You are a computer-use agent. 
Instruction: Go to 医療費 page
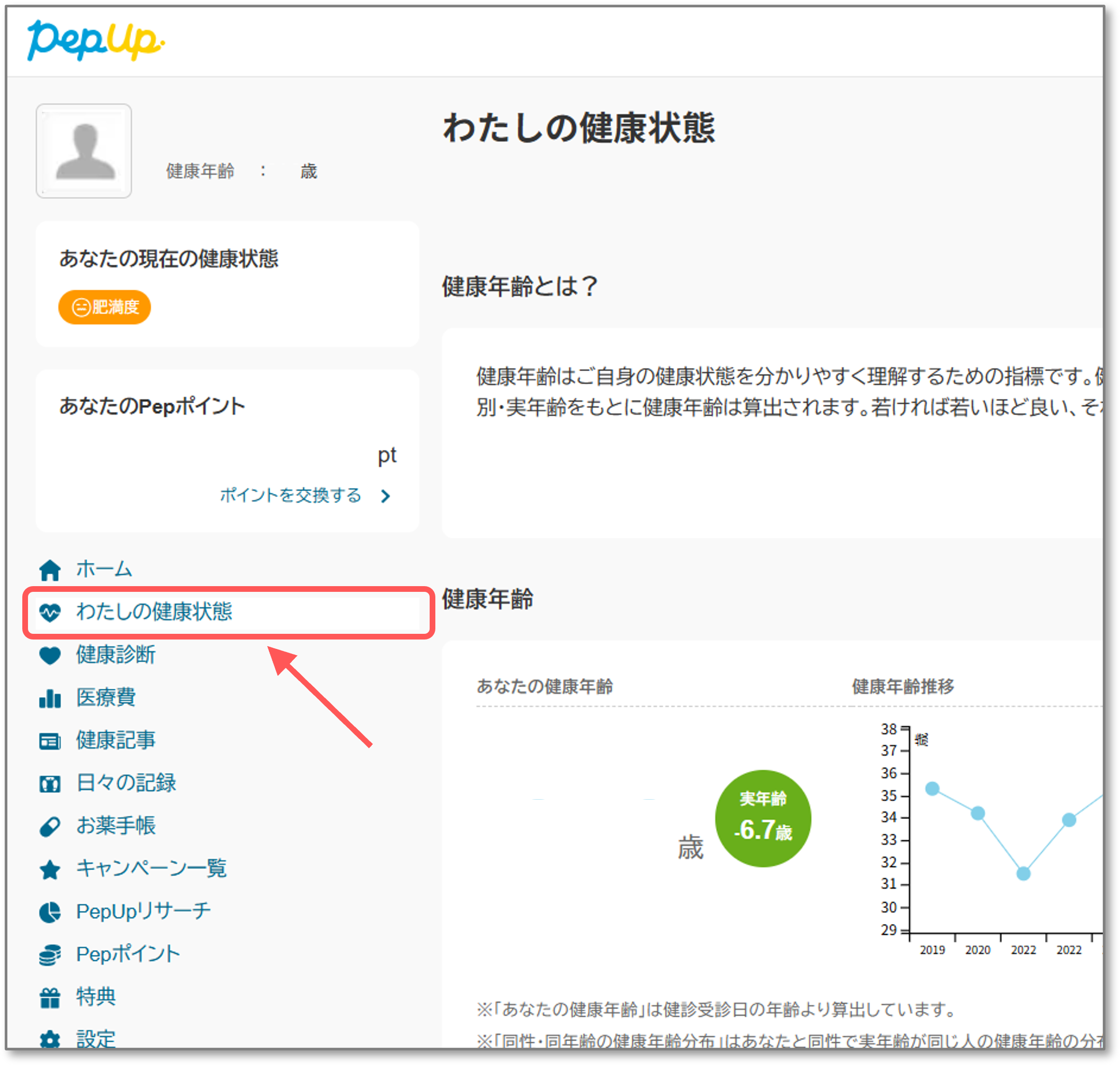coord(106,697)
